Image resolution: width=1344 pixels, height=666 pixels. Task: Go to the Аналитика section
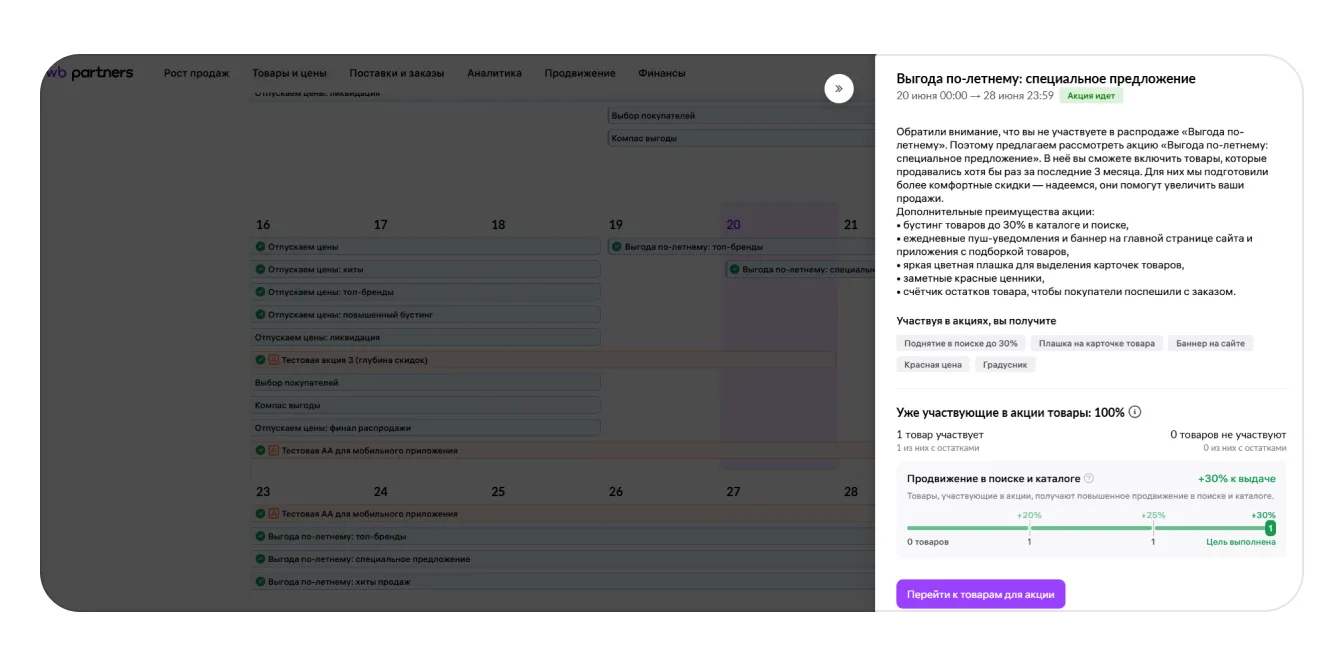click(494, 73)
